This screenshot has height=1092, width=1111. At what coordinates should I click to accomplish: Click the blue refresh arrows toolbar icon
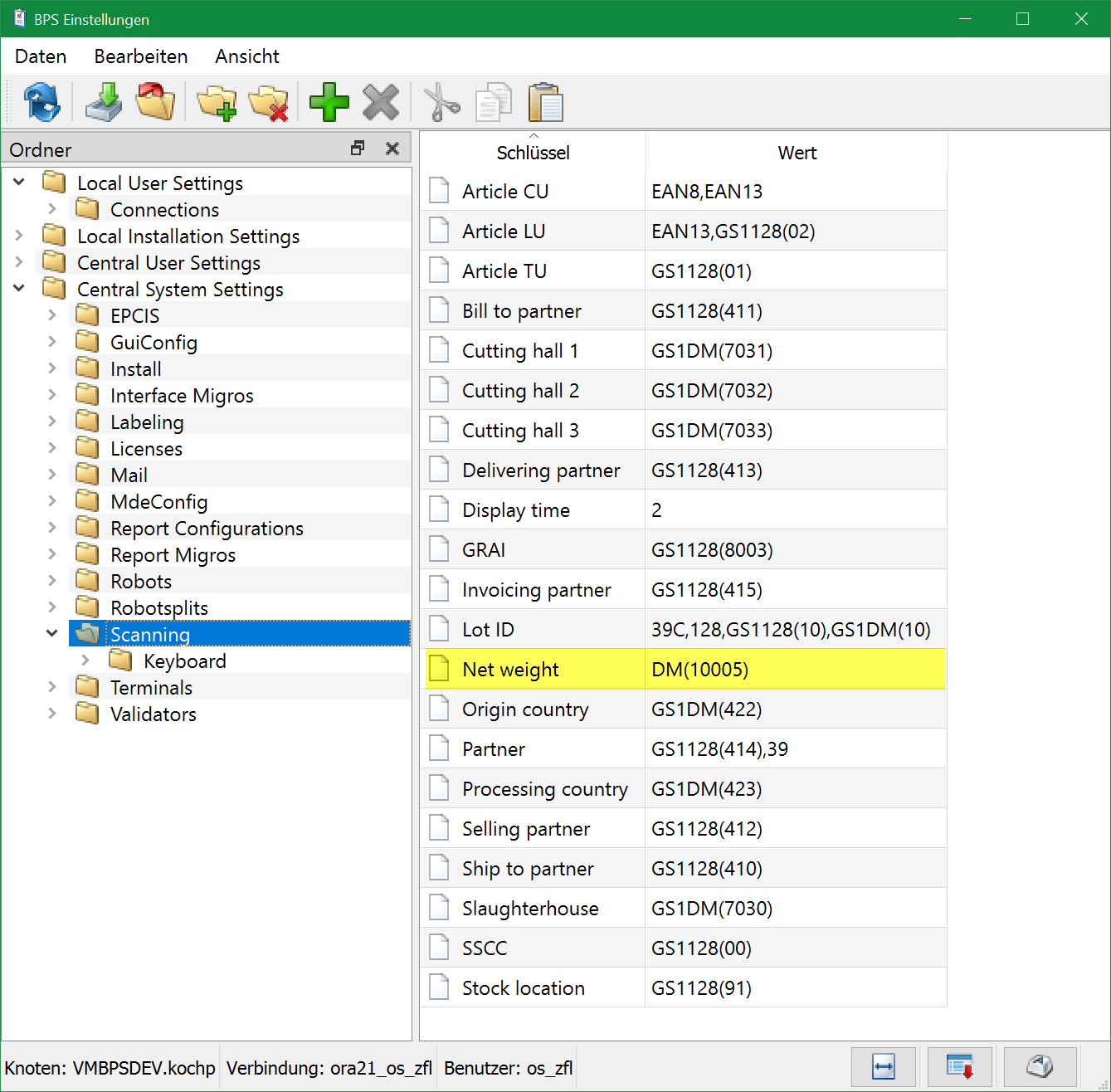[x=41, y=103]
